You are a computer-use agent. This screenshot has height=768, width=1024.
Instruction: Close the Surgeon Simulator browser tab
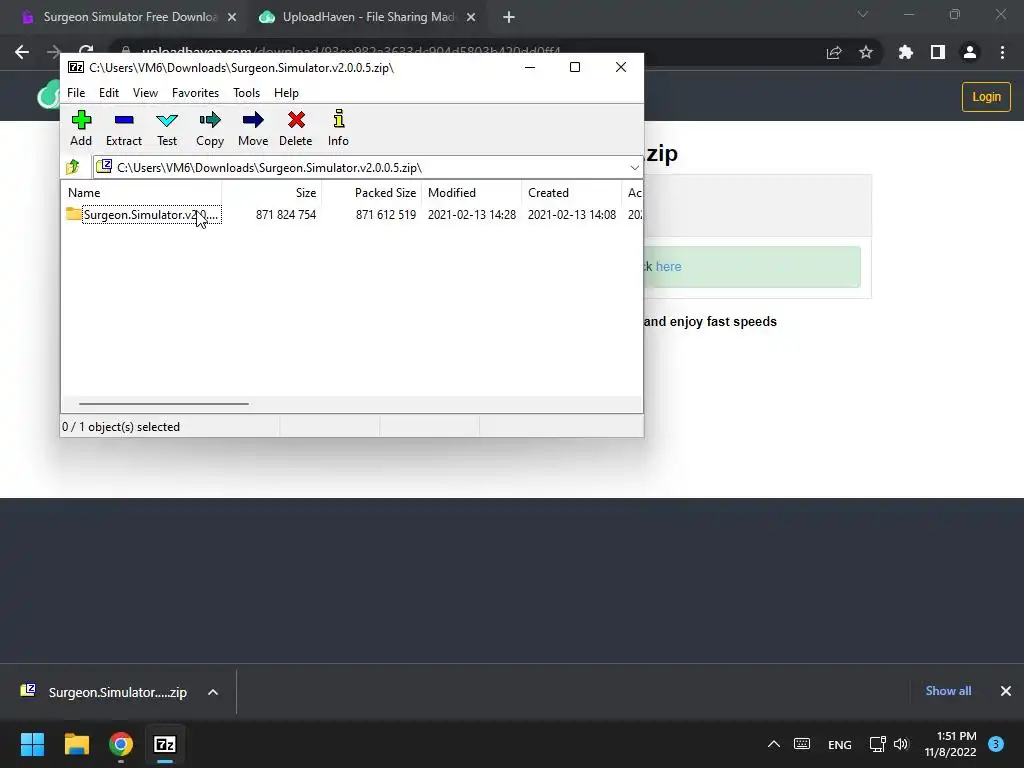point(232,18)
